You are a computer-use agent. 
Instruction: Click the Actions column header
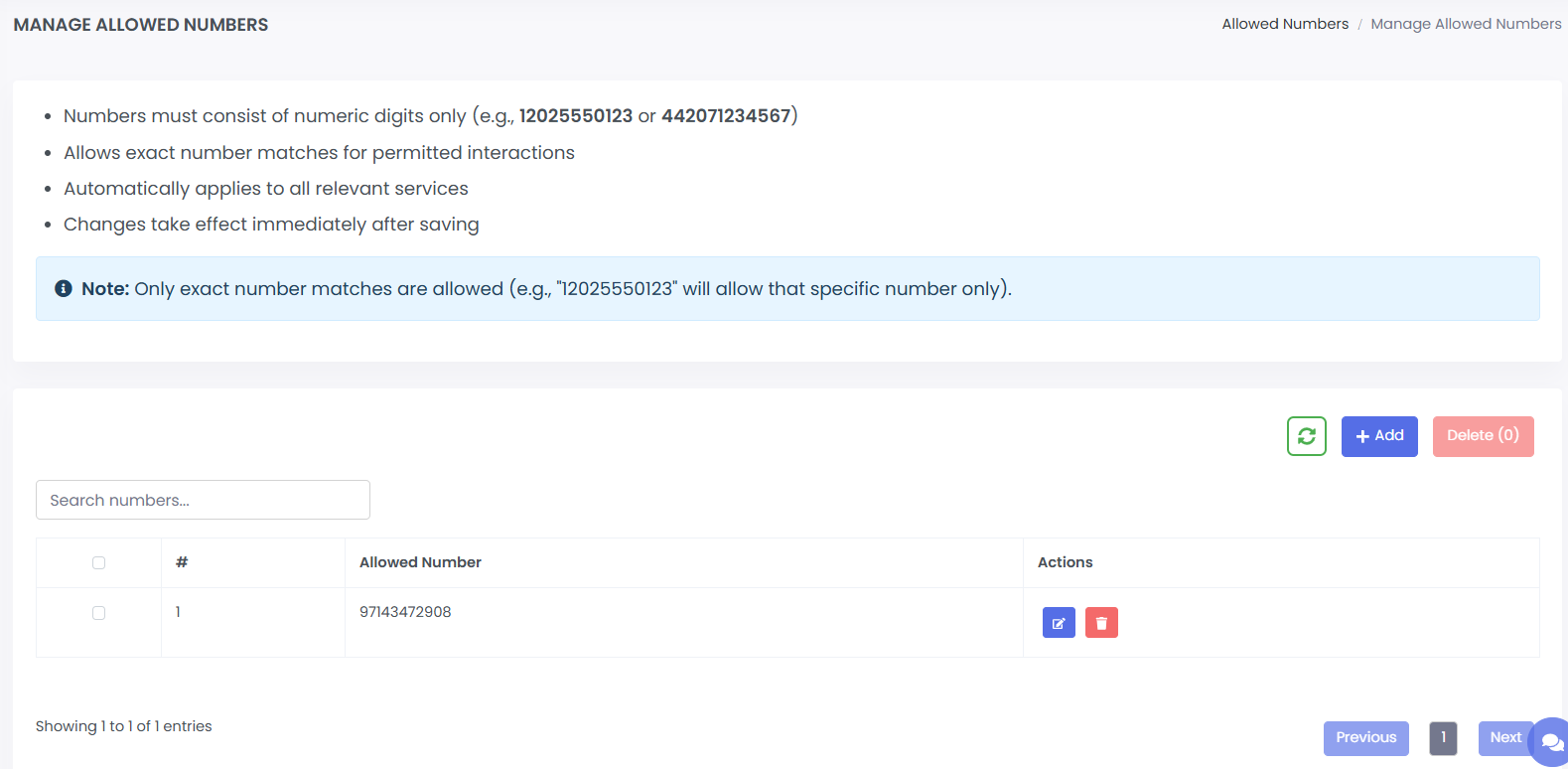pyautogui.click(x=1065, y=562)
